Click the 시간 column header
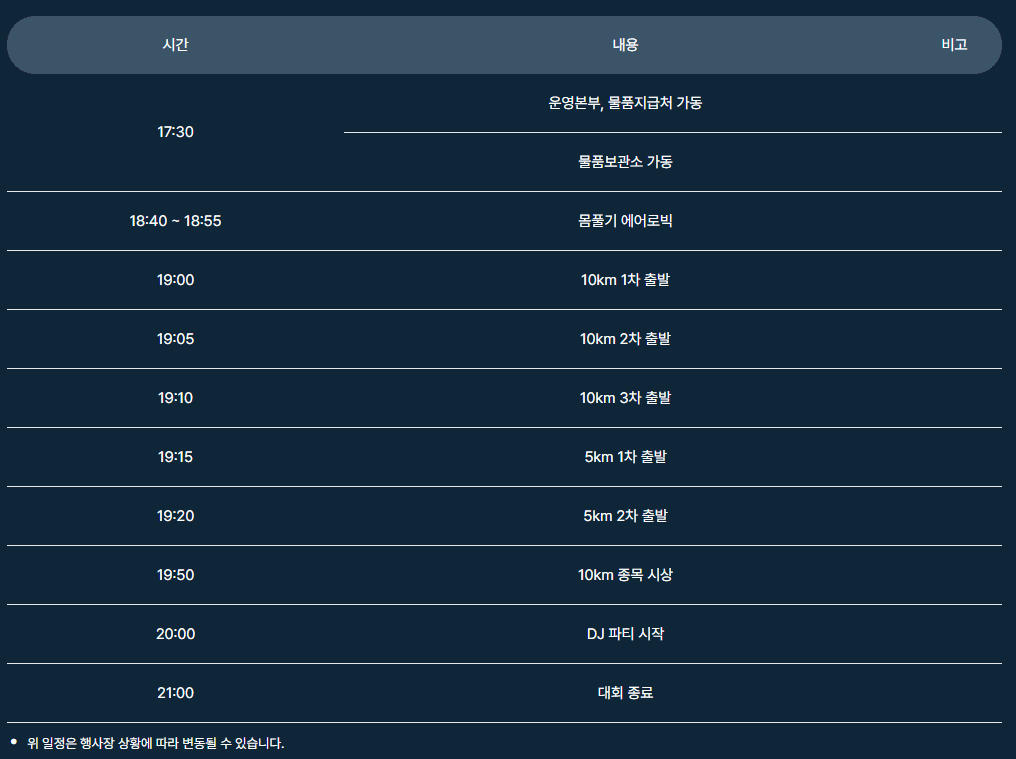This screenshot has width=1016, height=759. tap(175, 45)
